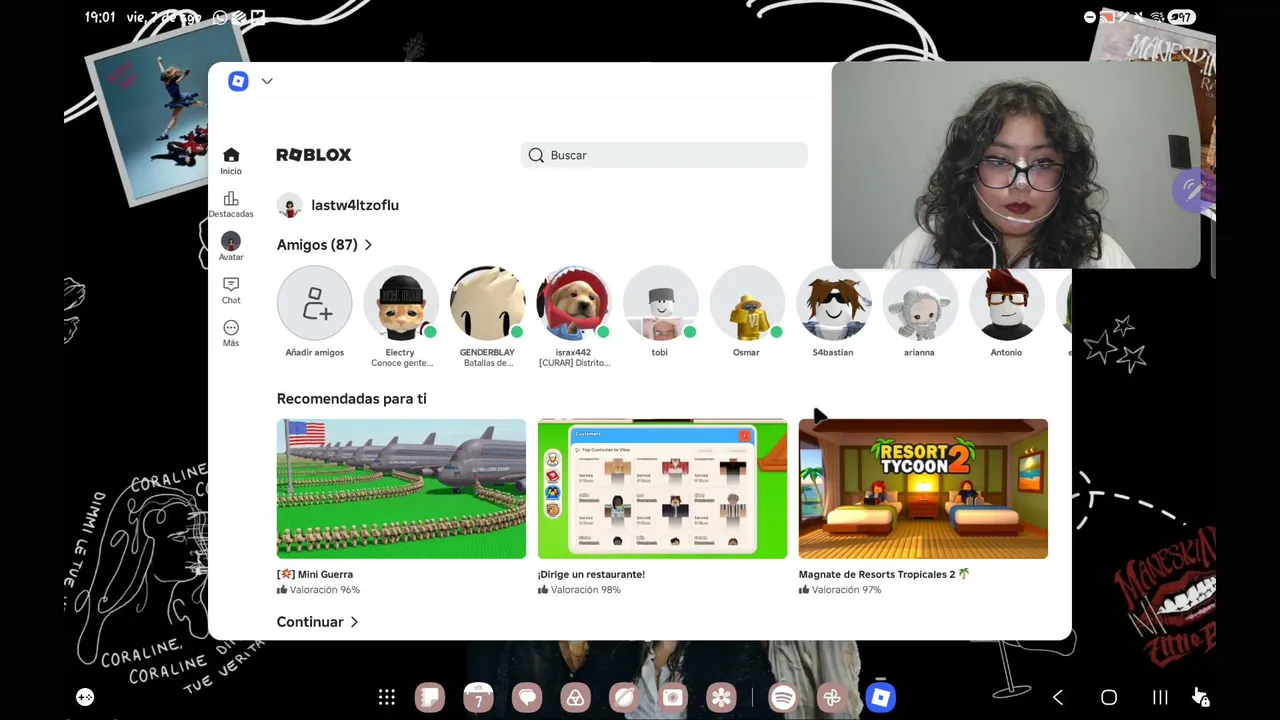Screen dimensions: 1280x720
Task: Open the camera app in the taskbar
Action: tap(673, 697)
